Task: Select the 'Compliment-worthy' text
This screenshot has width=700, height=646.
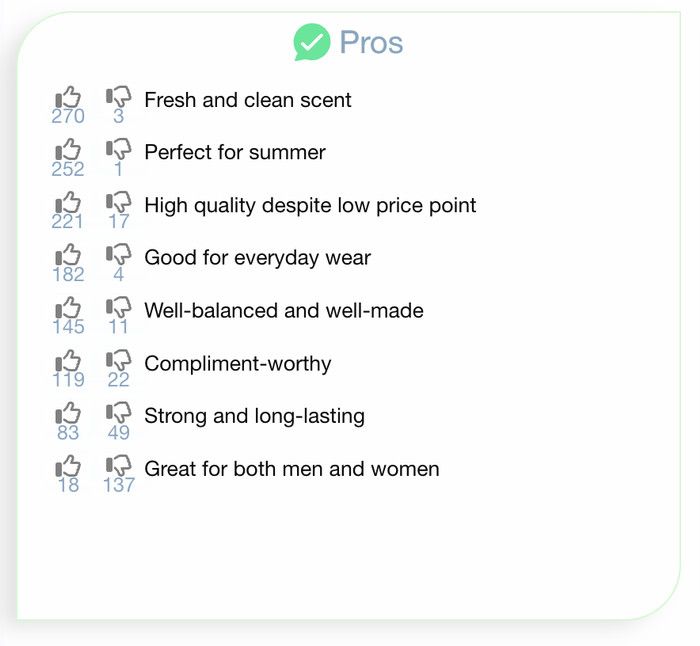Action: (x=238, y=364)
